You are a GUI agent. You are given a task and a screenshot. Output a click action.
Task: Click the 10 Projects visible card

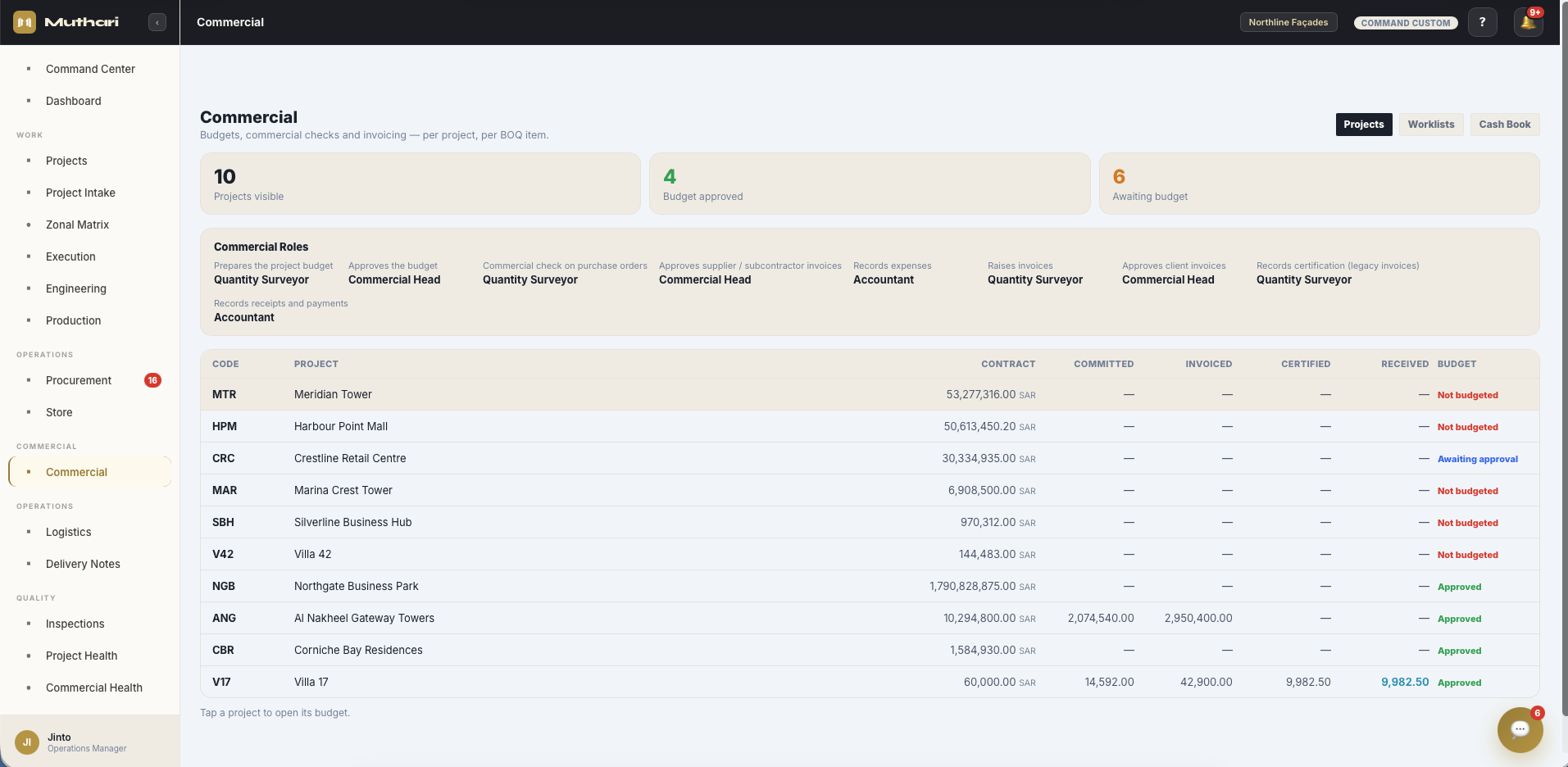click(x=420, y=184)
